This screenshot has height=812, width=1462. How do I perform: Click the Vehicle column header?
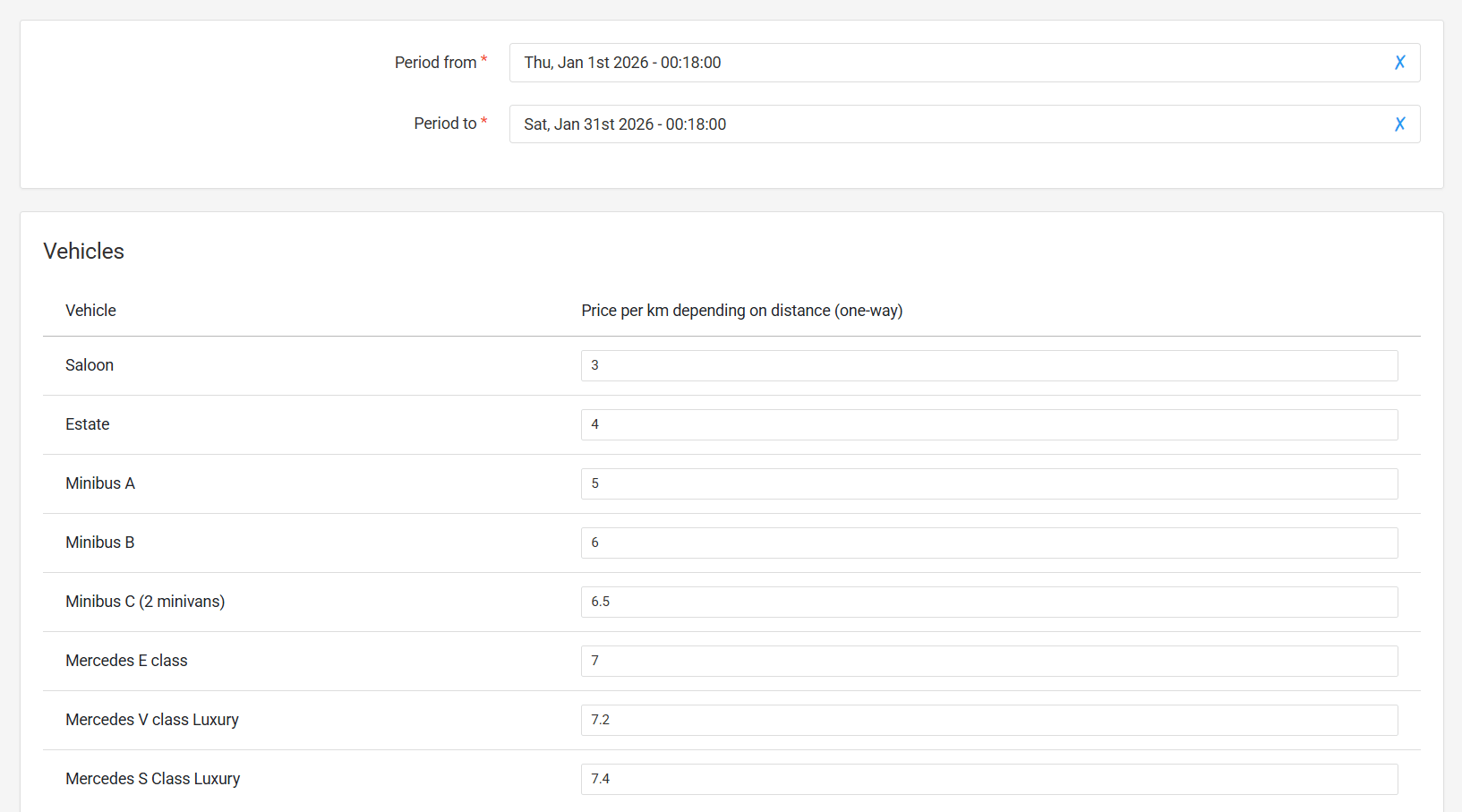90,311
